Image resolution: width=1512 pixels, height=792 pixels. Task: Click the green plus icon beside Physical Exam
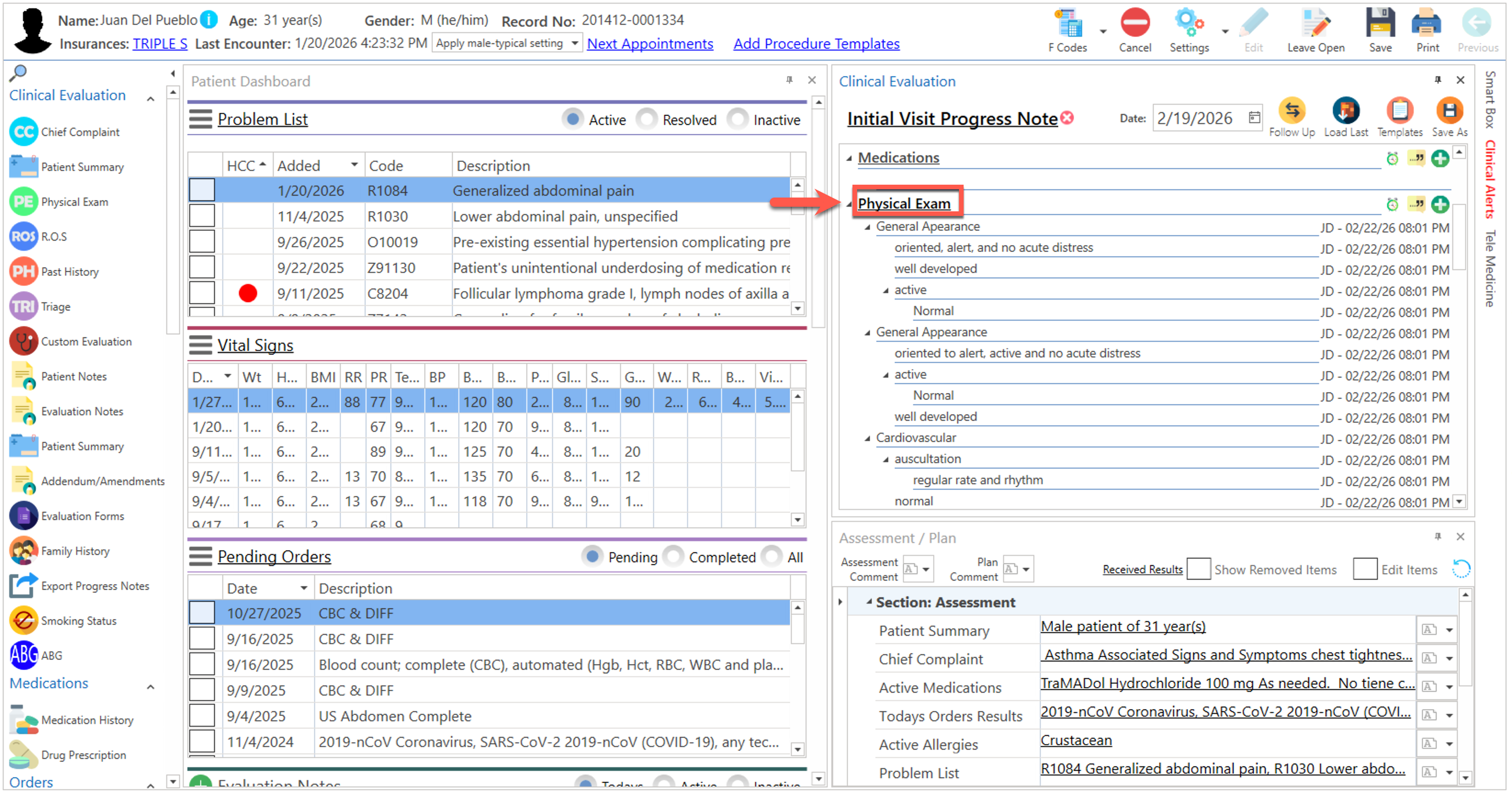coord(1440,204)
